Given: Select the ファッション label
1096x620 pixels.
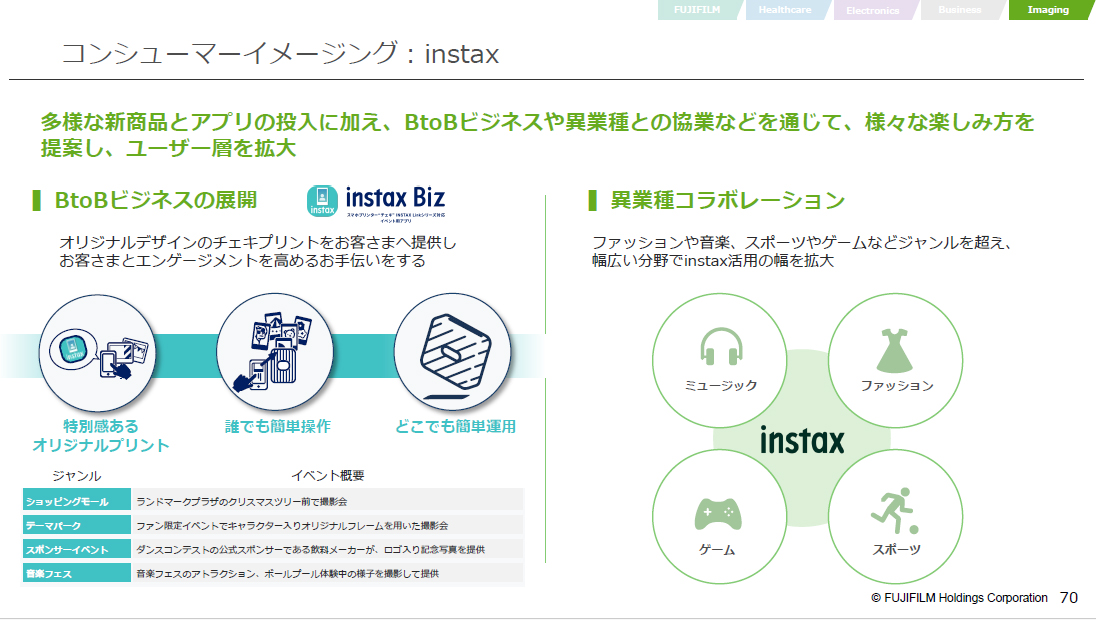Looking at the screenshot, I should (x=897, y=386).
